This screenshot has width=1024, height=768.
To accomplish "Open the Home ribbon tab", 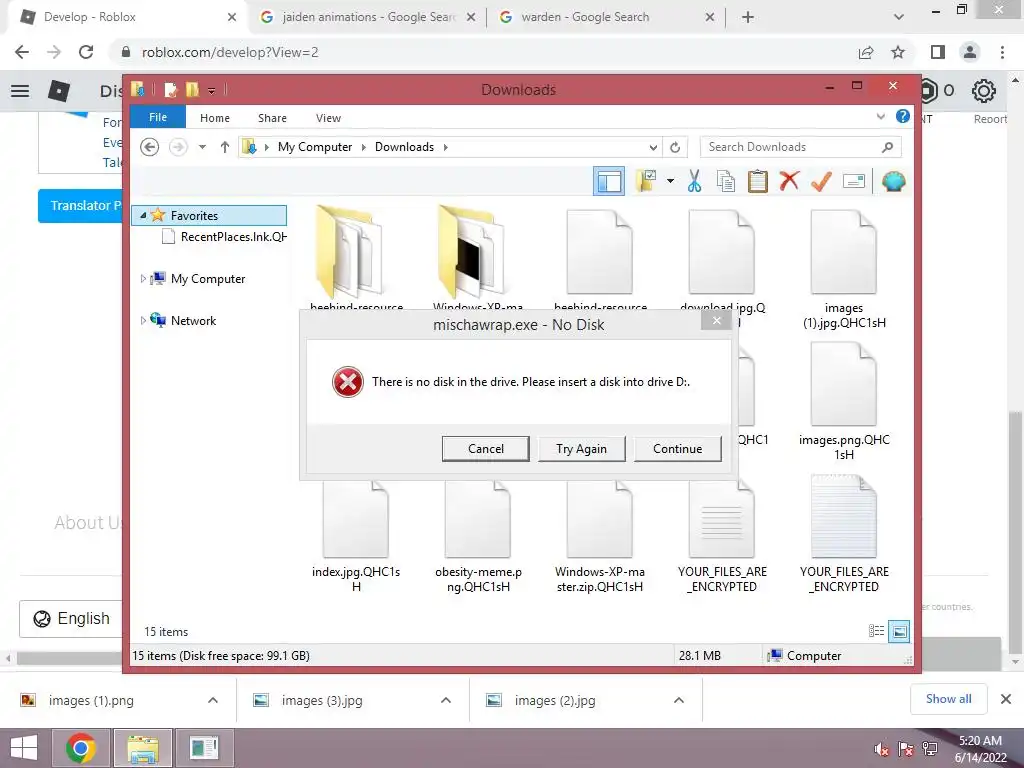I will [215, 118].
